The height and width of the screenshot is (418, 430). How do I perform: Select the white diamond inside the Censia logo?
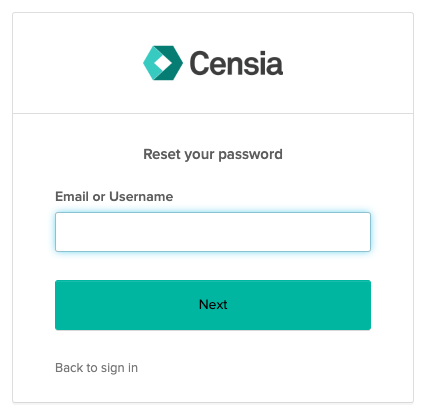(x=163, y=63)
